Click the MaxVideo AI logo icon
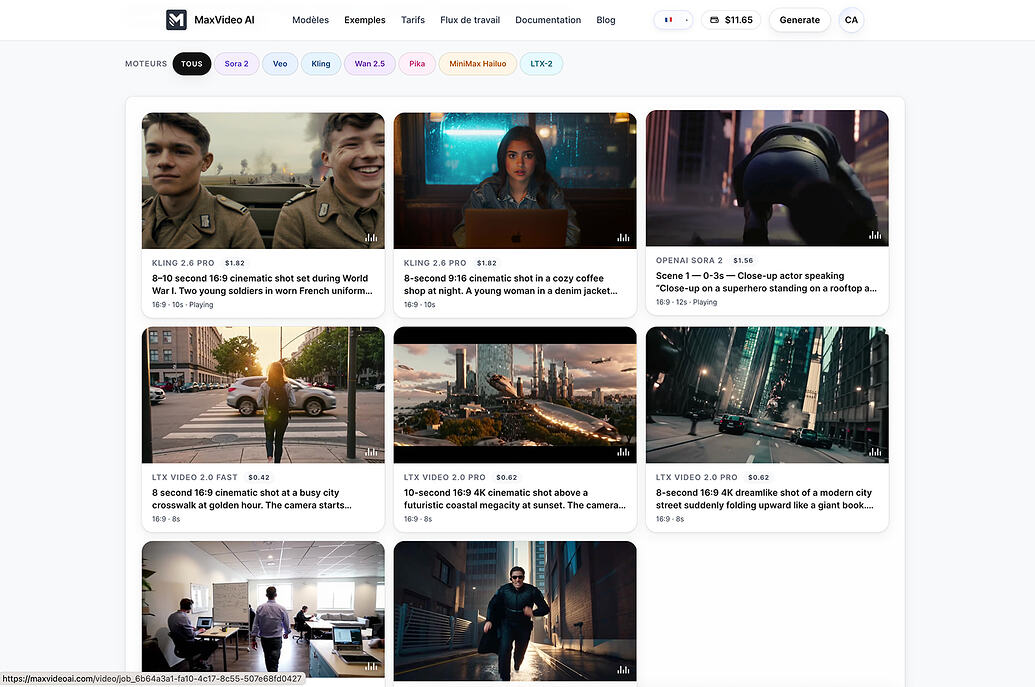 175,19
